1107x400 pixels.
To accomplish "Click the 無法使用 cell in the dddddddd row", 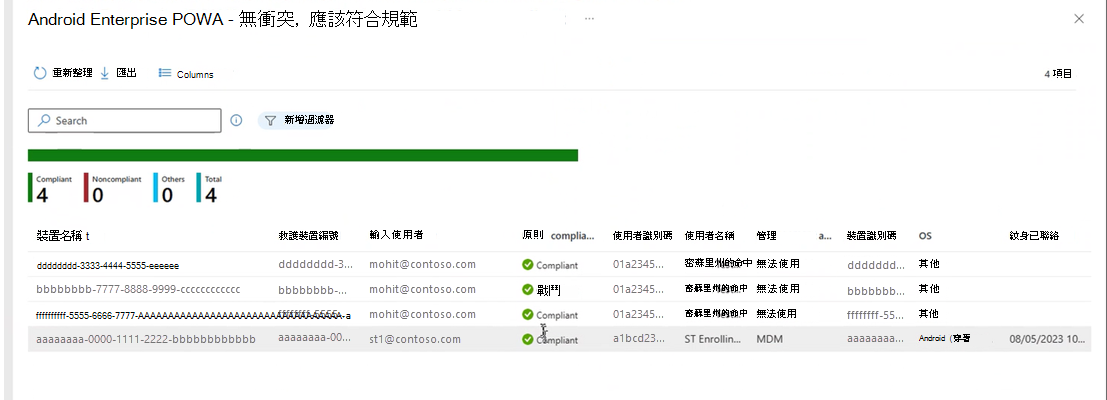I will [777, 264].
